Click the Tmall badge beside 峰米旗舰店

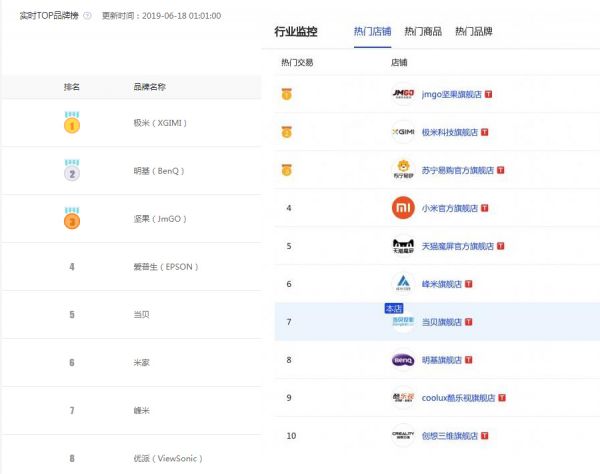[468, 284]
